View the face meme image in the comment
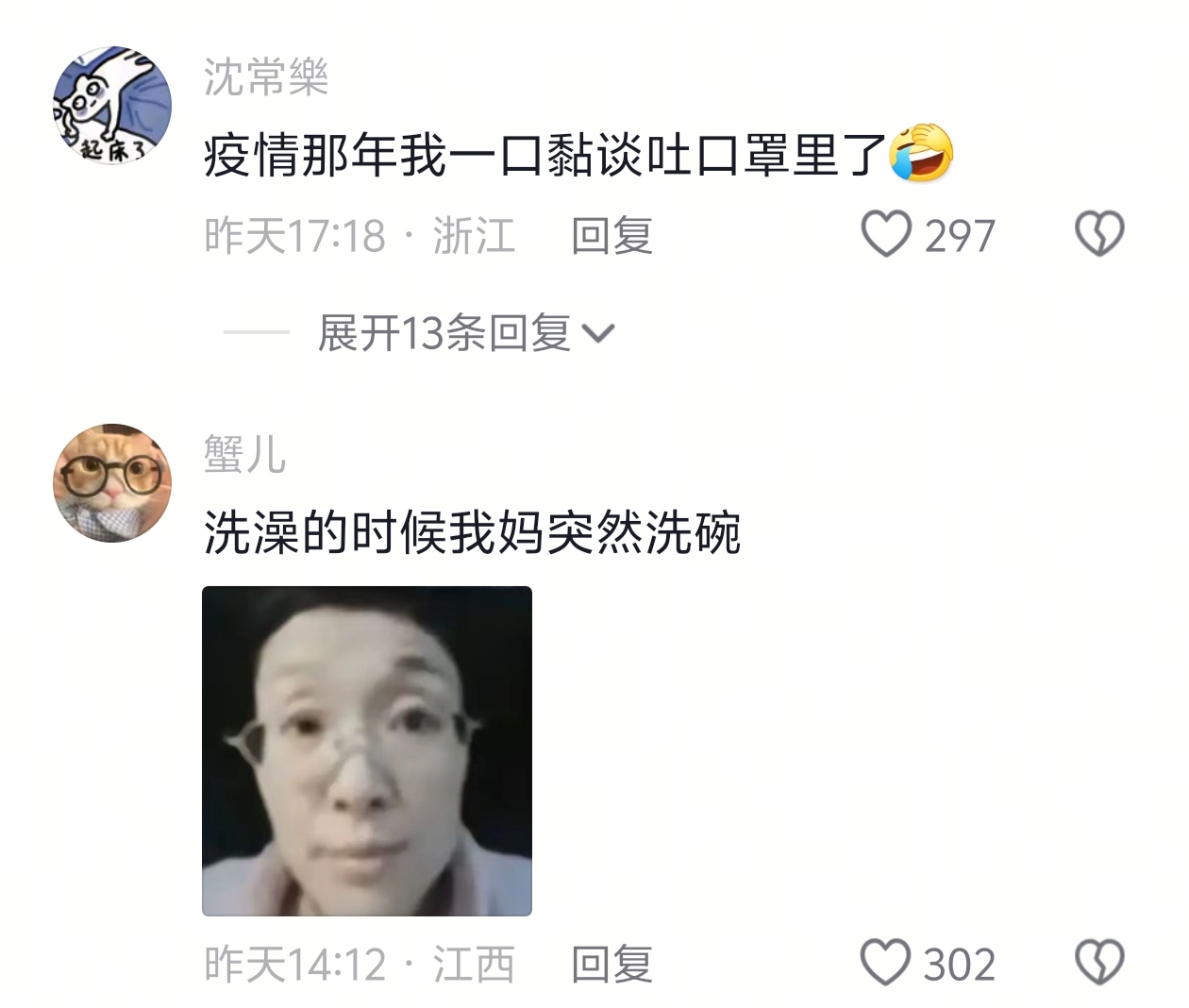 [x=367, y=750]
